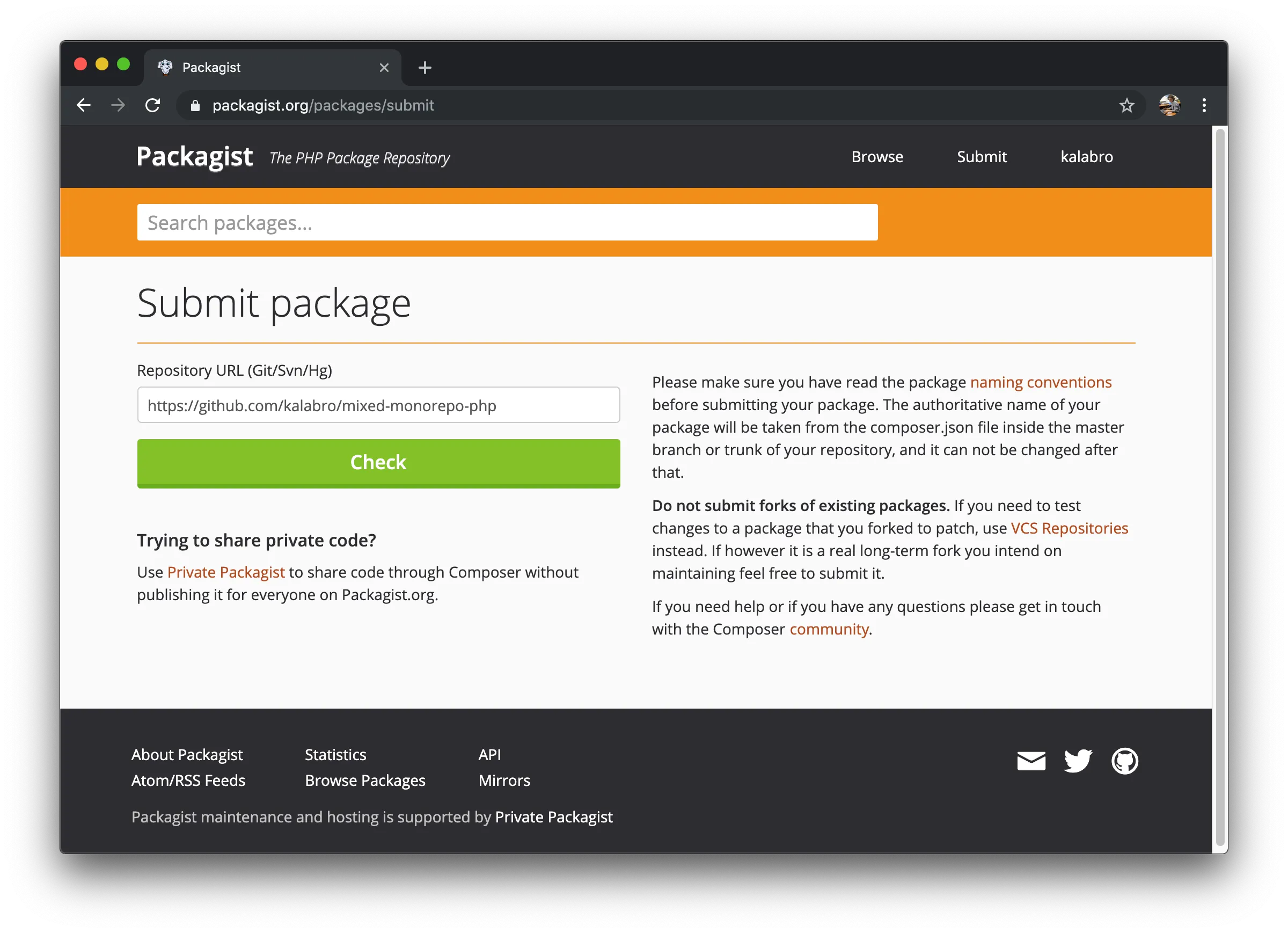This screenshot has height=933, width=1288.
Task: Go back with the back arrow
Action: point(84,105)
